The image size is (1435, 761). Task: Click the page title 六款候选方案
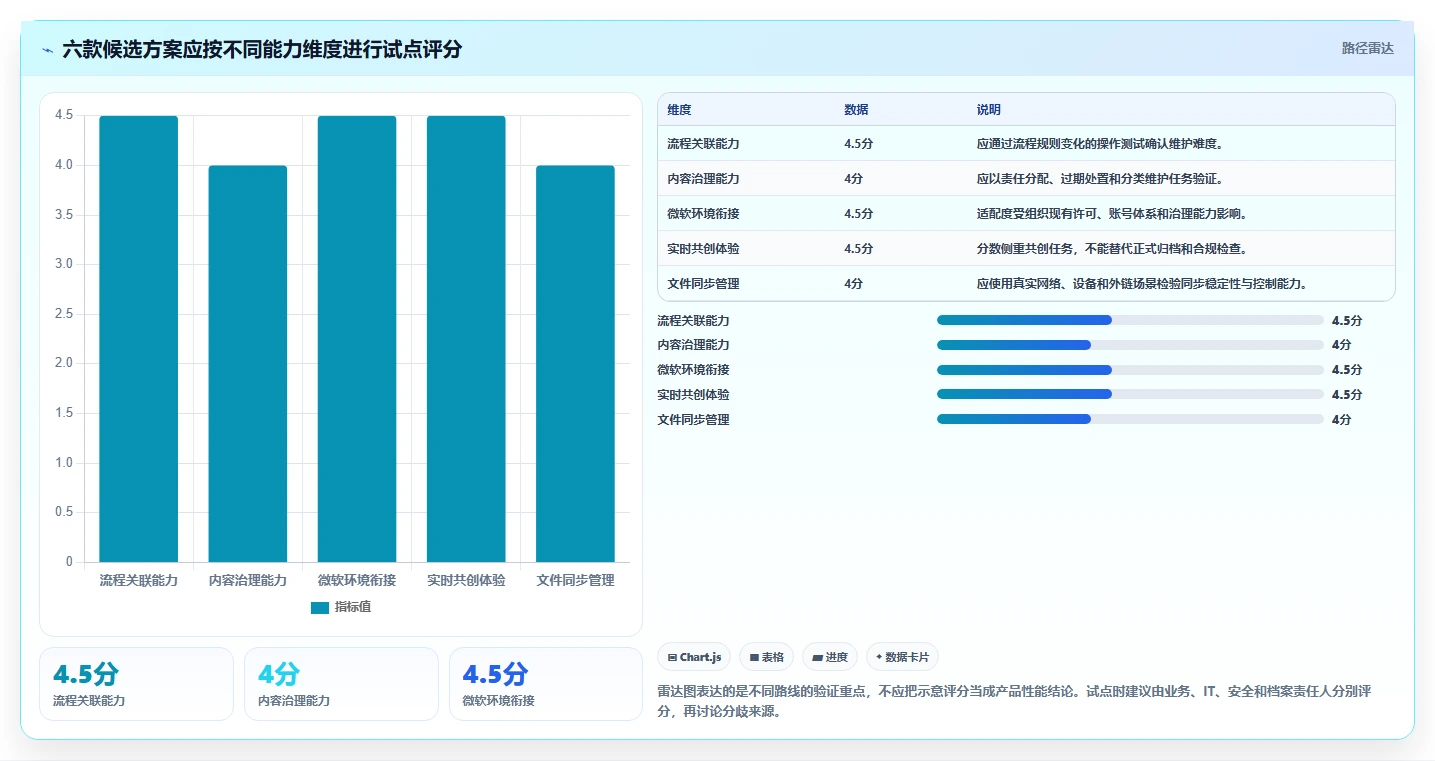coord(262,50)
